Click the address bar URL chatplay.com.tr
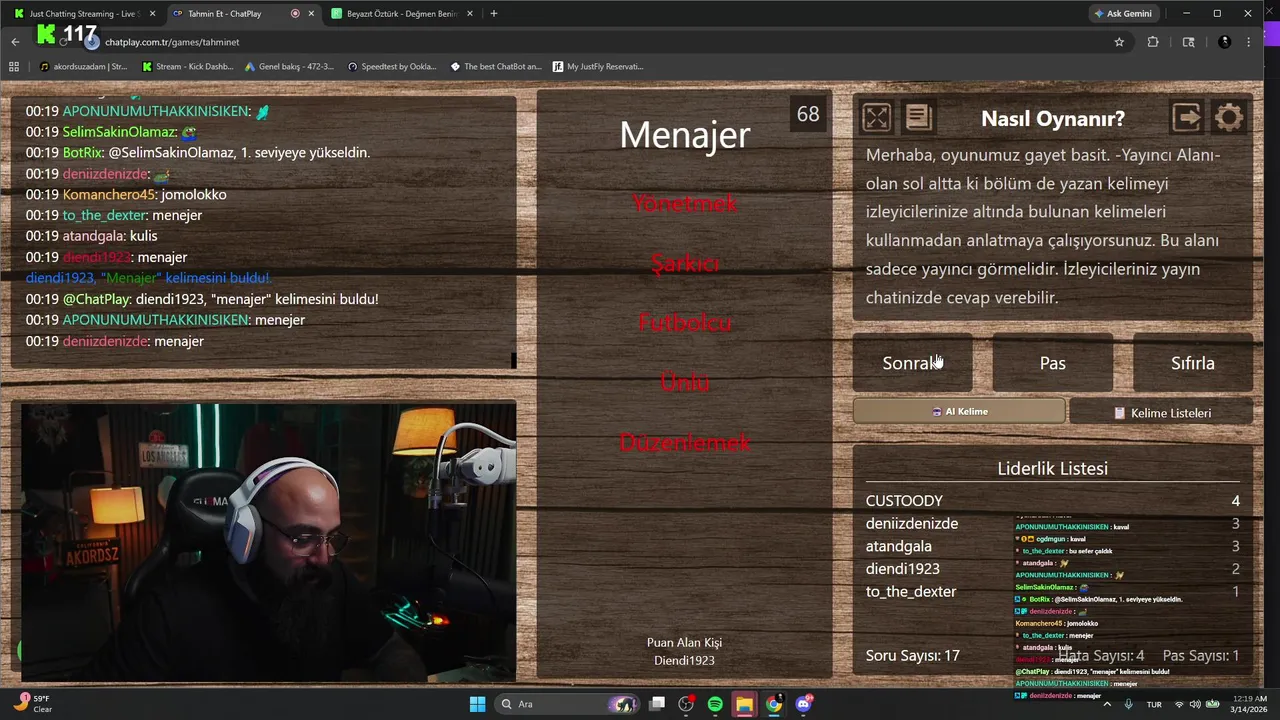Image resolution: width=1280 pixels, height=720 pixels. tap(172, 42)
